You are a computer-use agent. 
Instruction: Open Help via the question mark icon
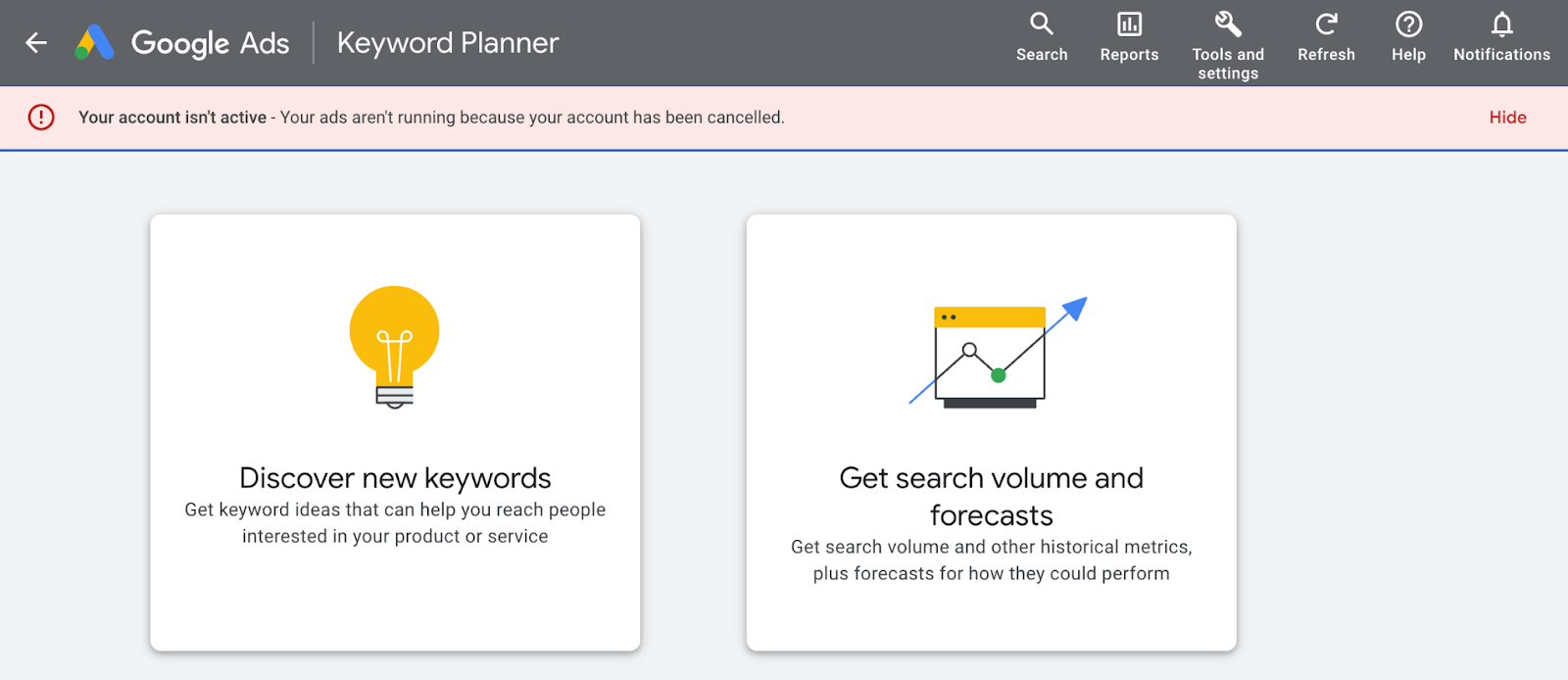click(1408, 24)
